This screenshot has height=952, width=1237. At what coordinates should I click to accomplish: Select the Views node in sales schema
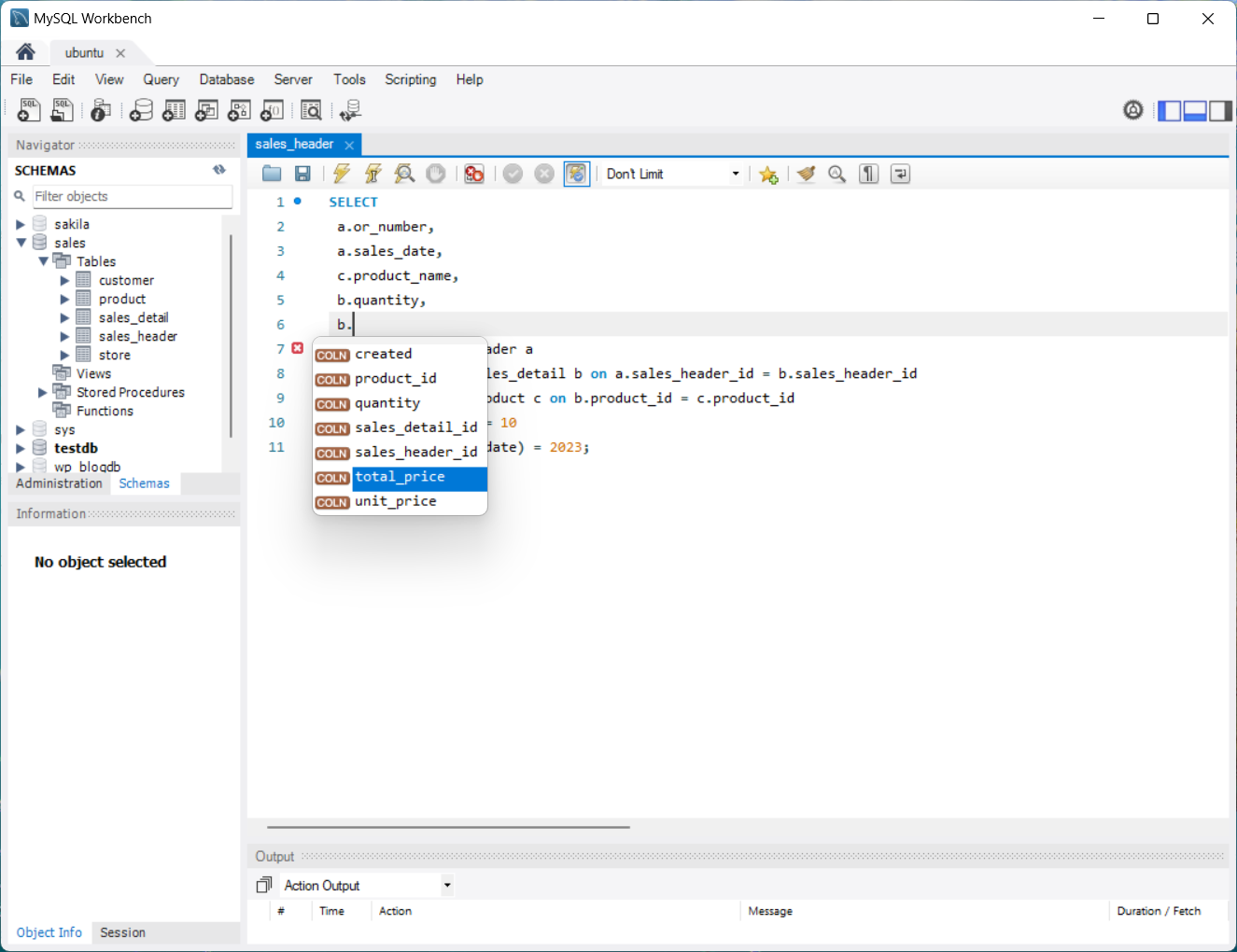pos(93,373)
